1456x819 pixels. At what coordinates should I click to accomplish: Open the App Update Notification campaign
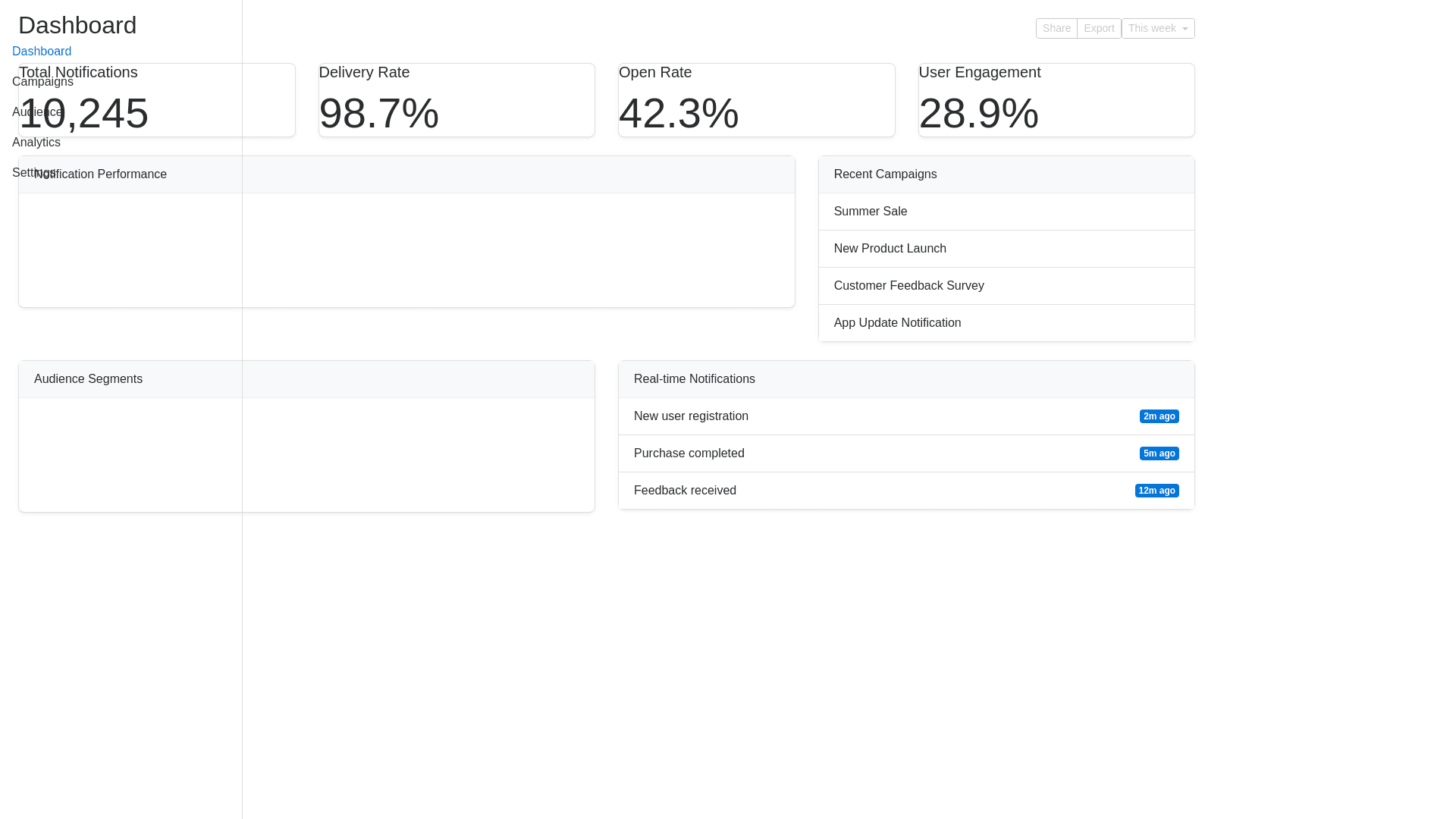(x=897, y=323)
